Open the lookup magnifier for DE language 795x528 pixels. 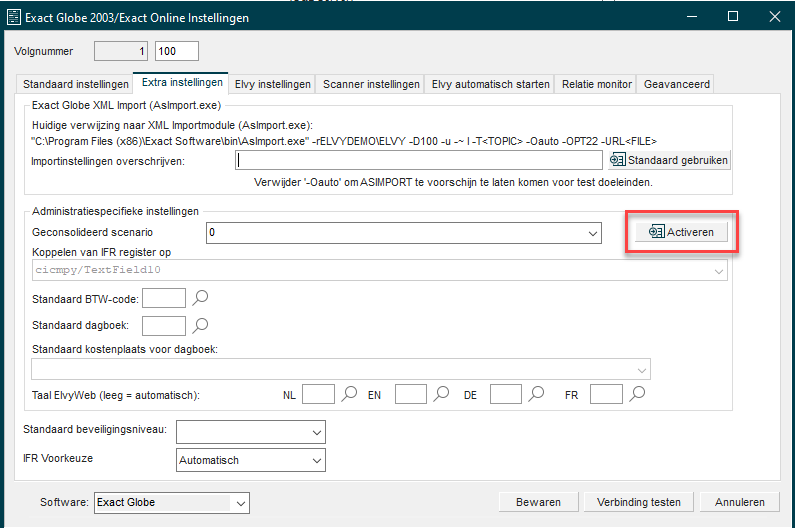pos(536,394)
